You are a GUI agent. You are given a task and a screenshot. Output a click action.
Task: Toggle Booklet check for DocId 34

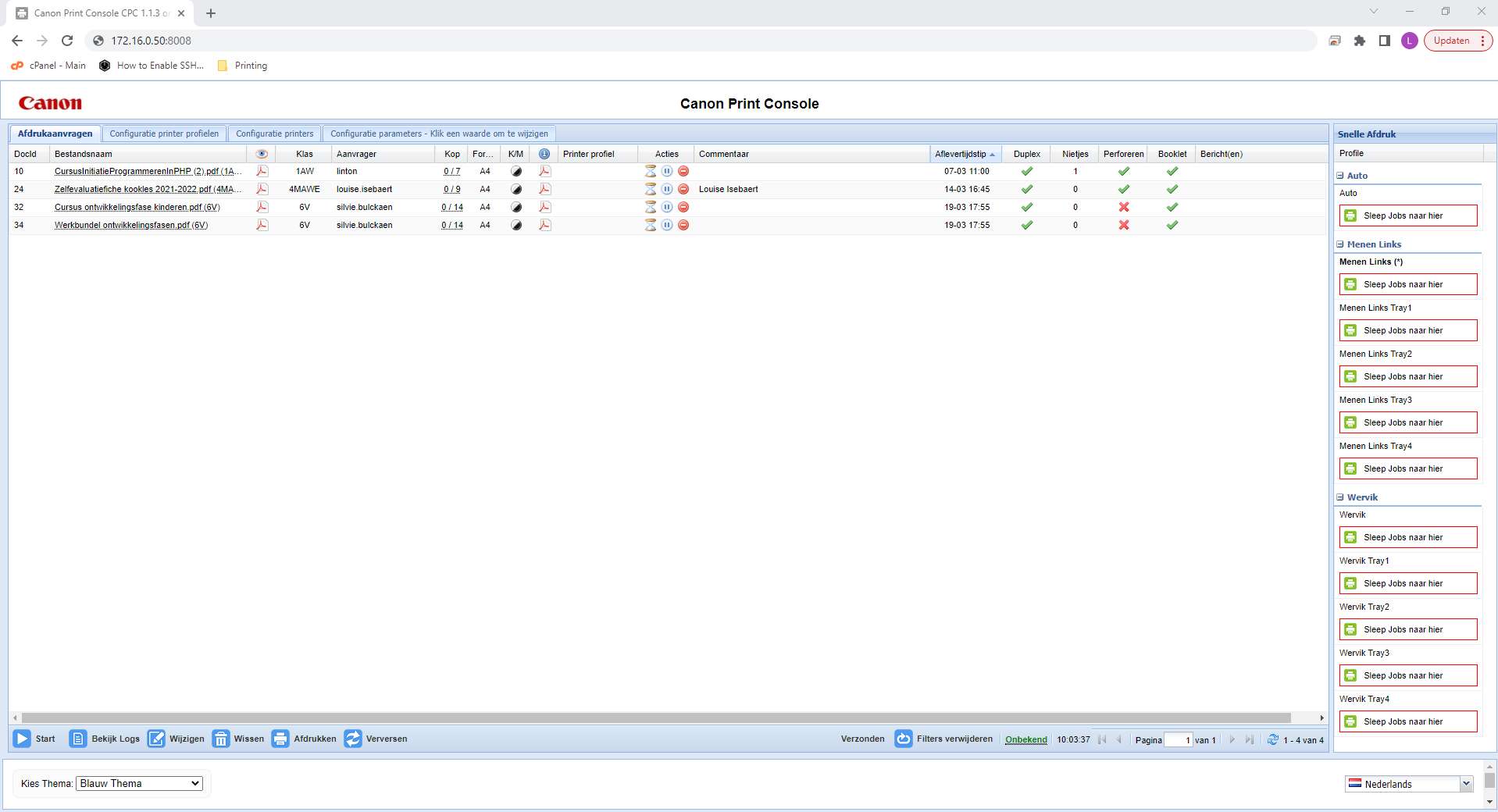point(1172,225)
